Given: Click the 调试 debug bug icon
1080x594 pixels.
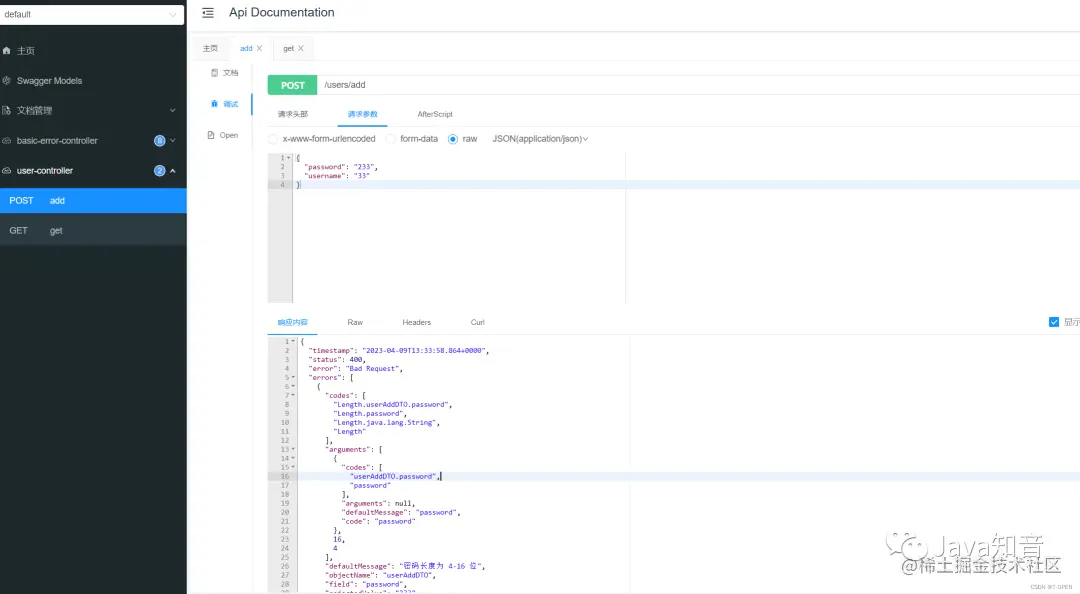Looking at the screenshot, I should click(x=214, y=104).
